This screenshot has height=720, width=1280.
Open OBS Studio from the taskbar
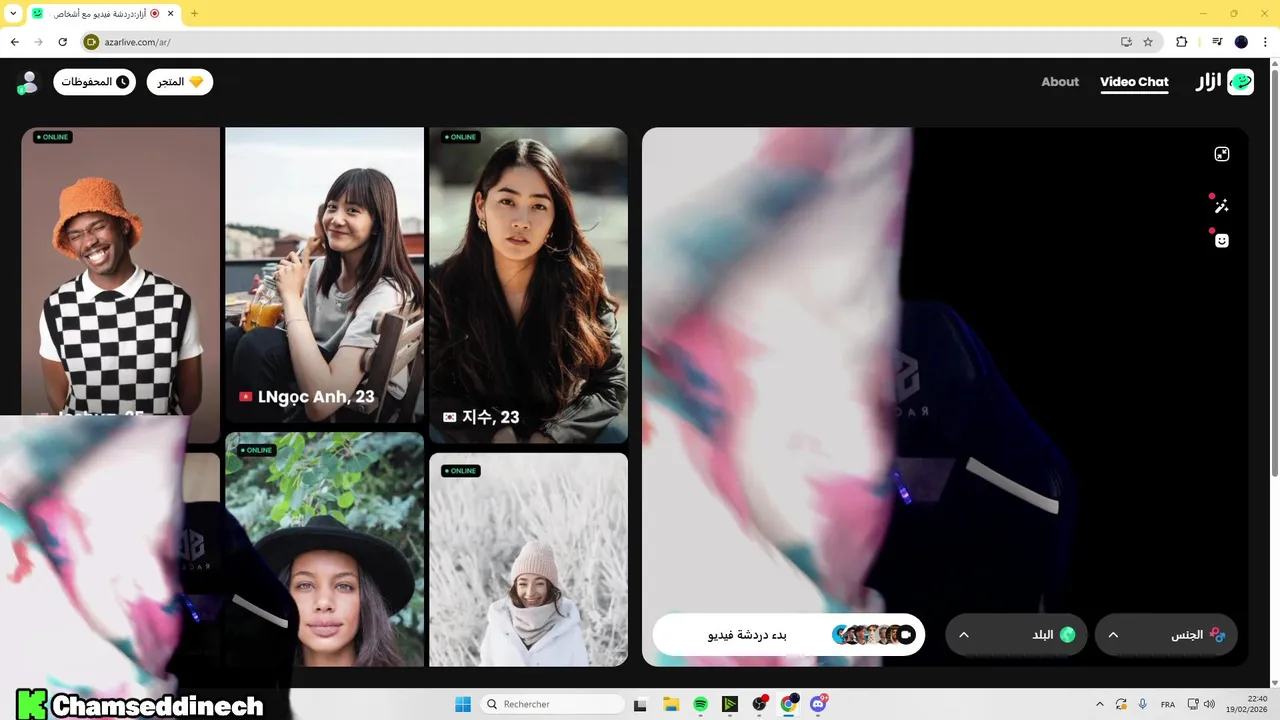pyautogui.click(x=760, y=704)
